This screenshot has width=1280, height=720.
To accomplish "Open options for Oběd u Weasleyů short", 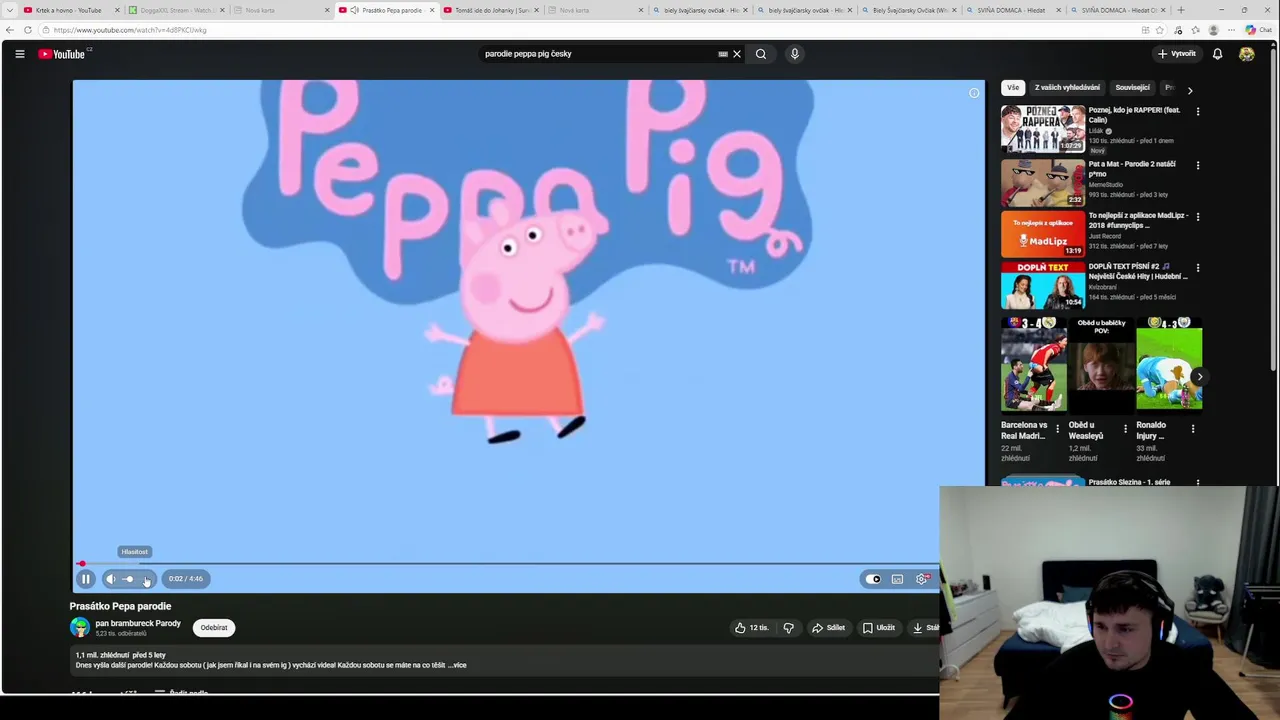I will [x=1125, y=428].
